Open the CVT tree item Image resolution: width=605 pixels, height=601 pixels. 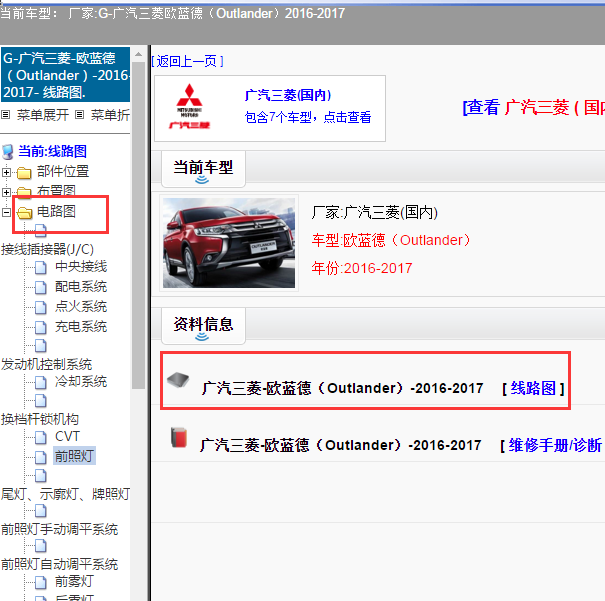click(x=67, y=436)
